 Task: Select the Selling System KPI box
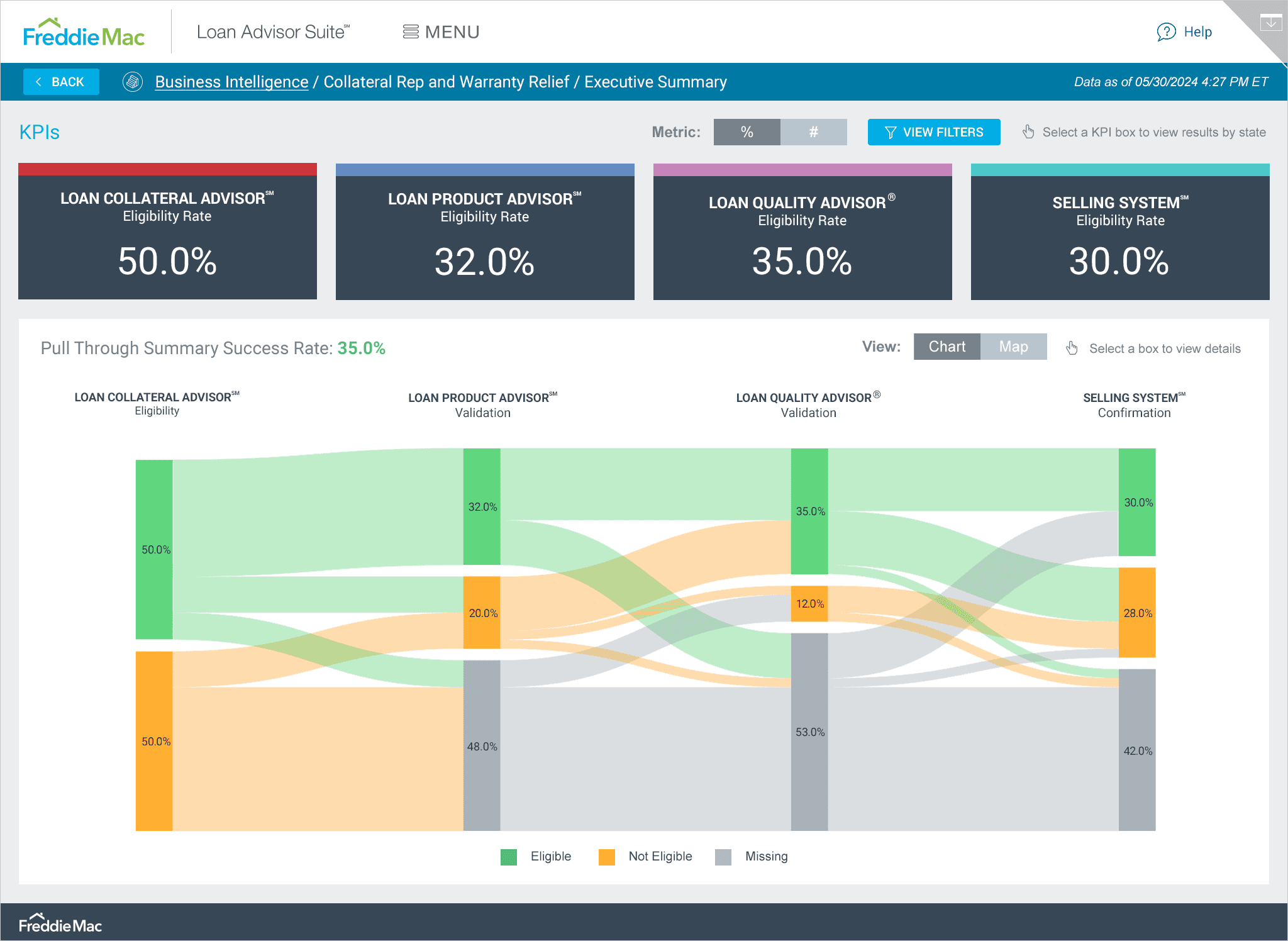[x=1119, y=231]
